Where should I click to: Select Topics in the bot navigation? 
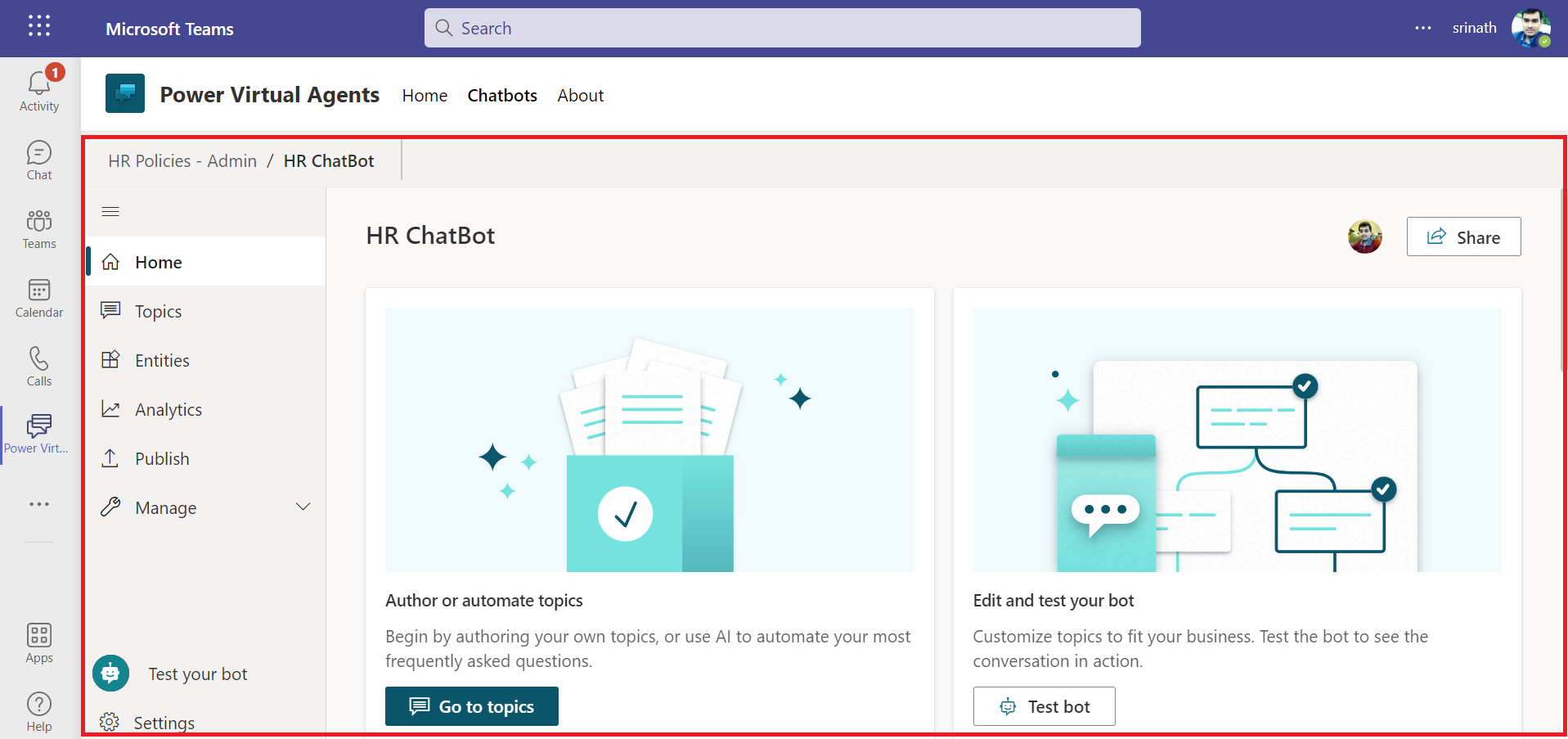[x=158, y=312]
